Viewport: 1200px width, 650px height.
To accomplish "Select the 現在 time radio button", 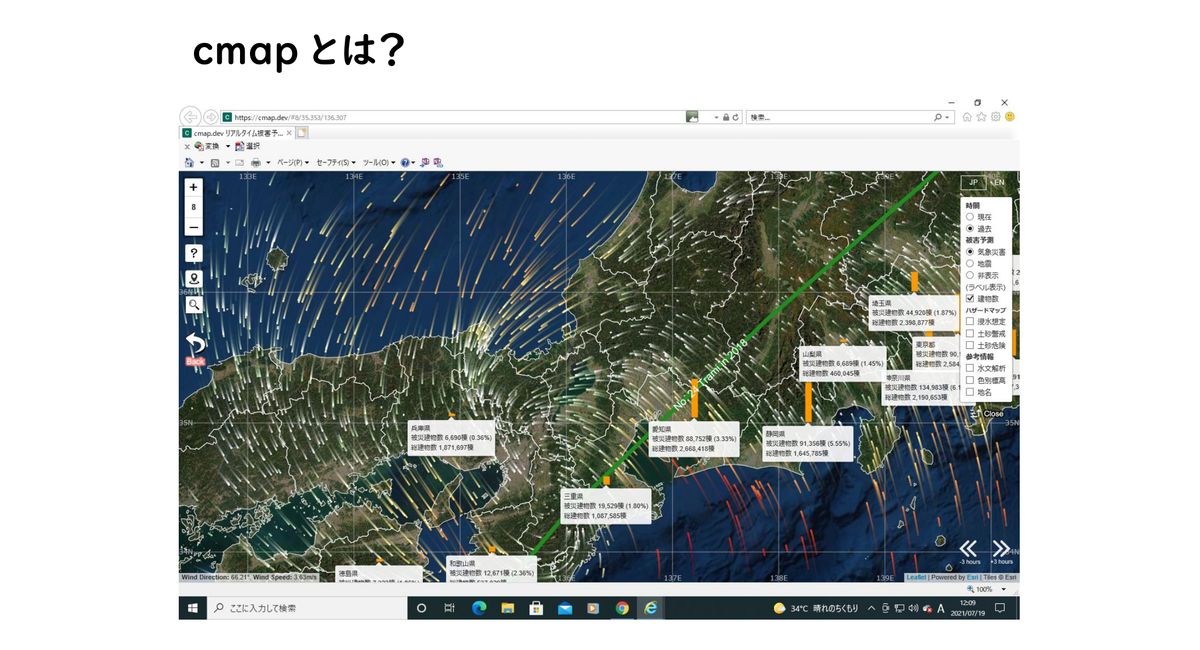I will click(970, 216).
